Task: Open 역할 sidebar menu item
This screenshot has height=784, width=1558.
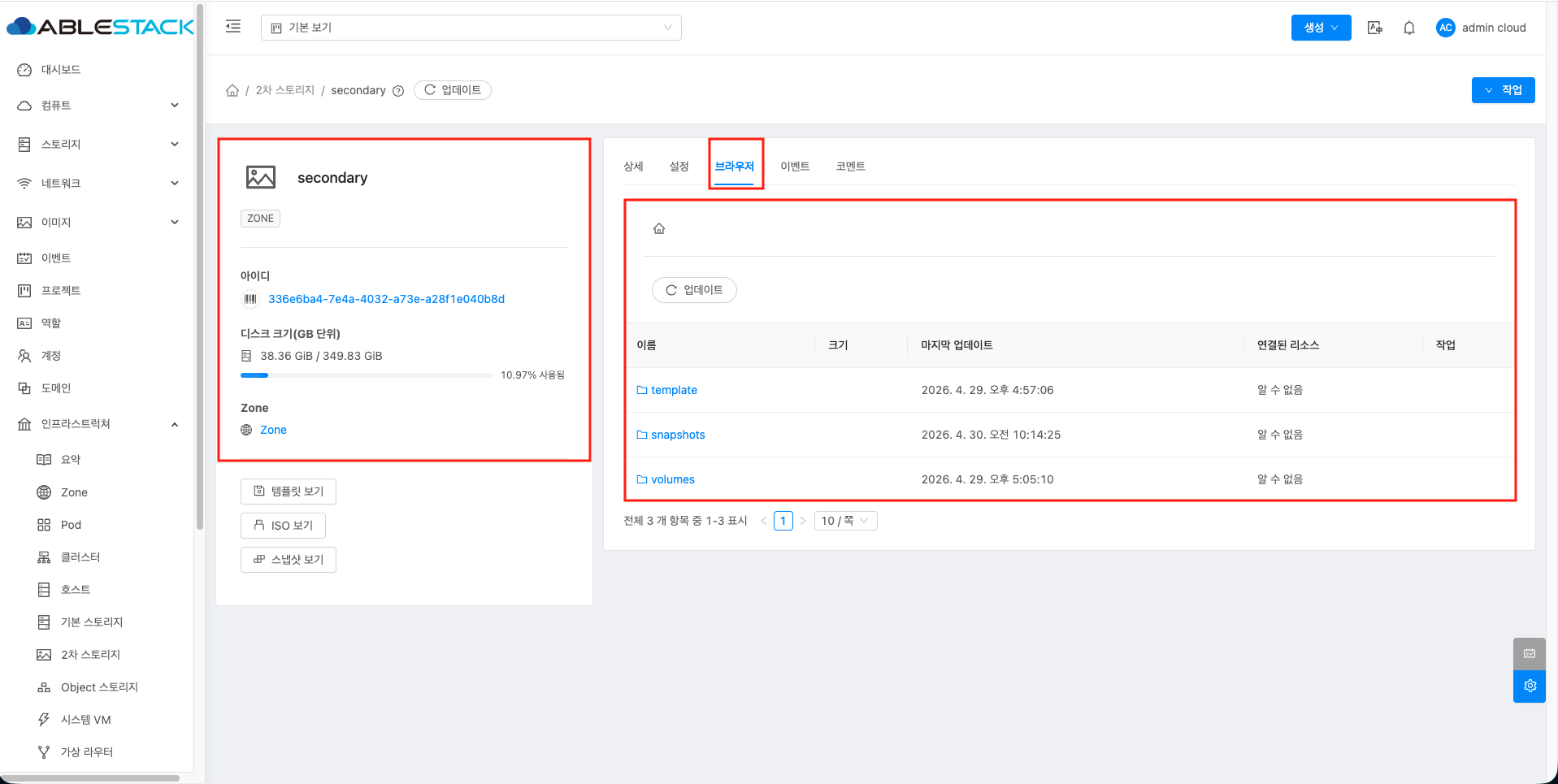Action: (x=51, y=323)
